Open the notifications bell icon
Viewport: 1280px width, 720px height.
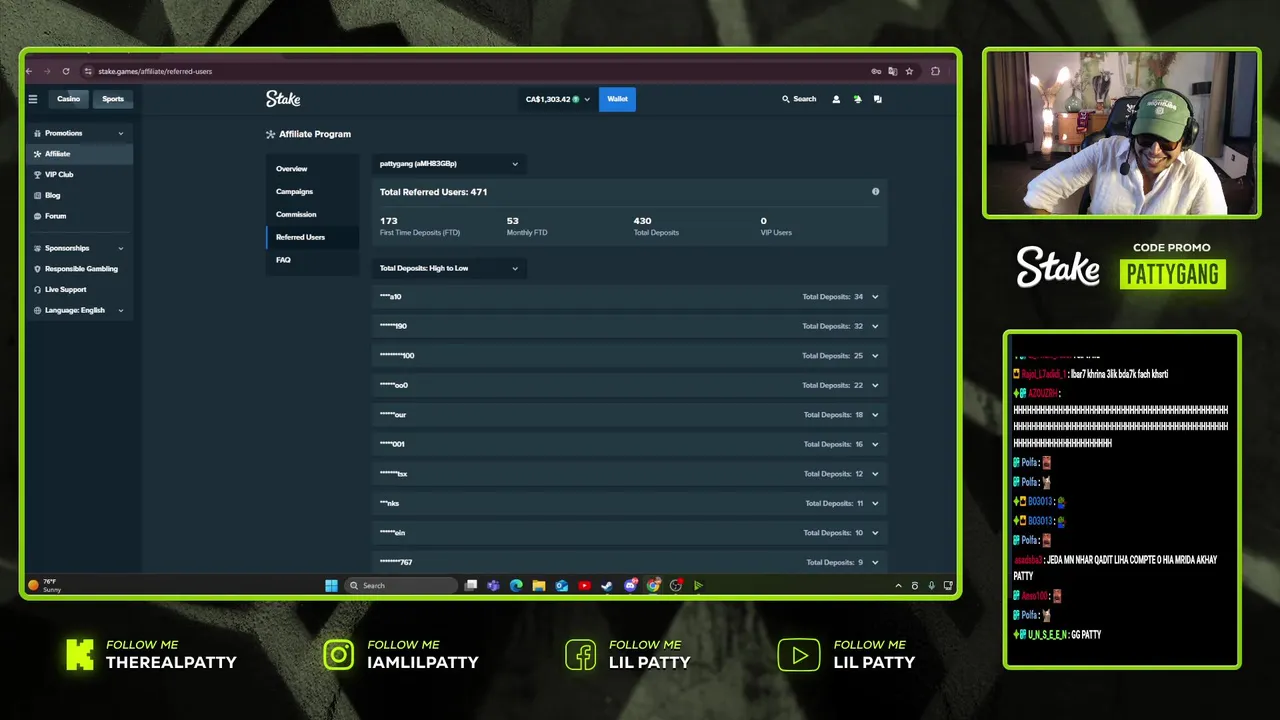[x=857, y=99]
